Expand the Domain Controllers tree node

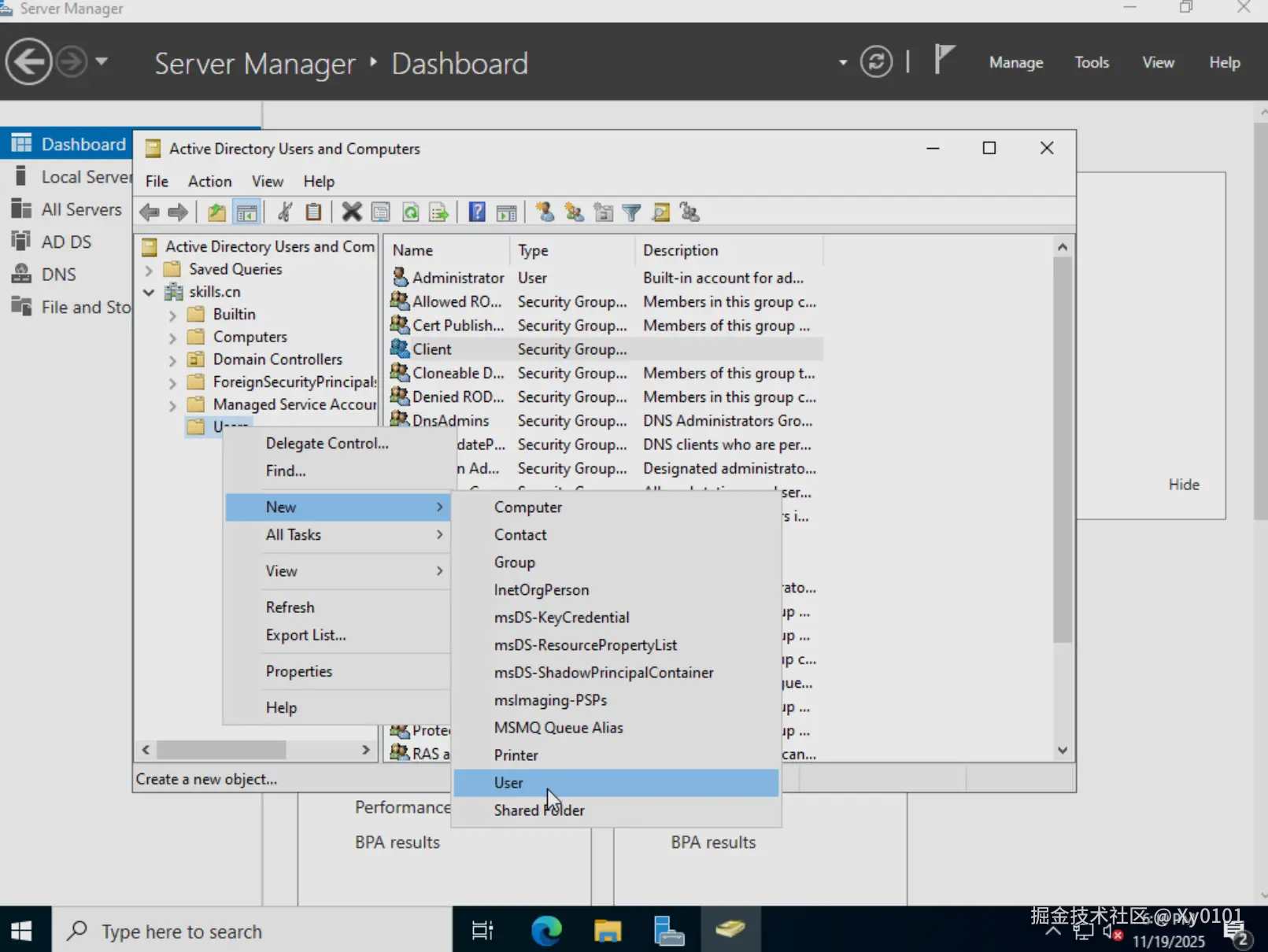click(172, 360)
